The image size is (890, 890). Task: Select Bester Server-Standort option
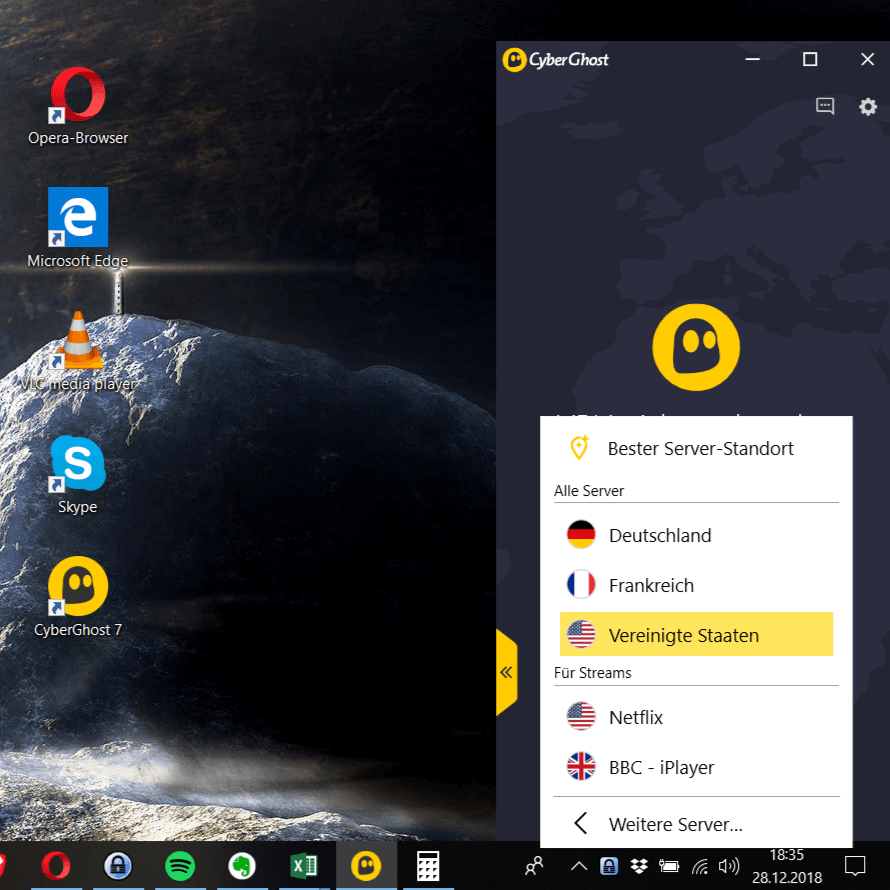tap(696, 448)
